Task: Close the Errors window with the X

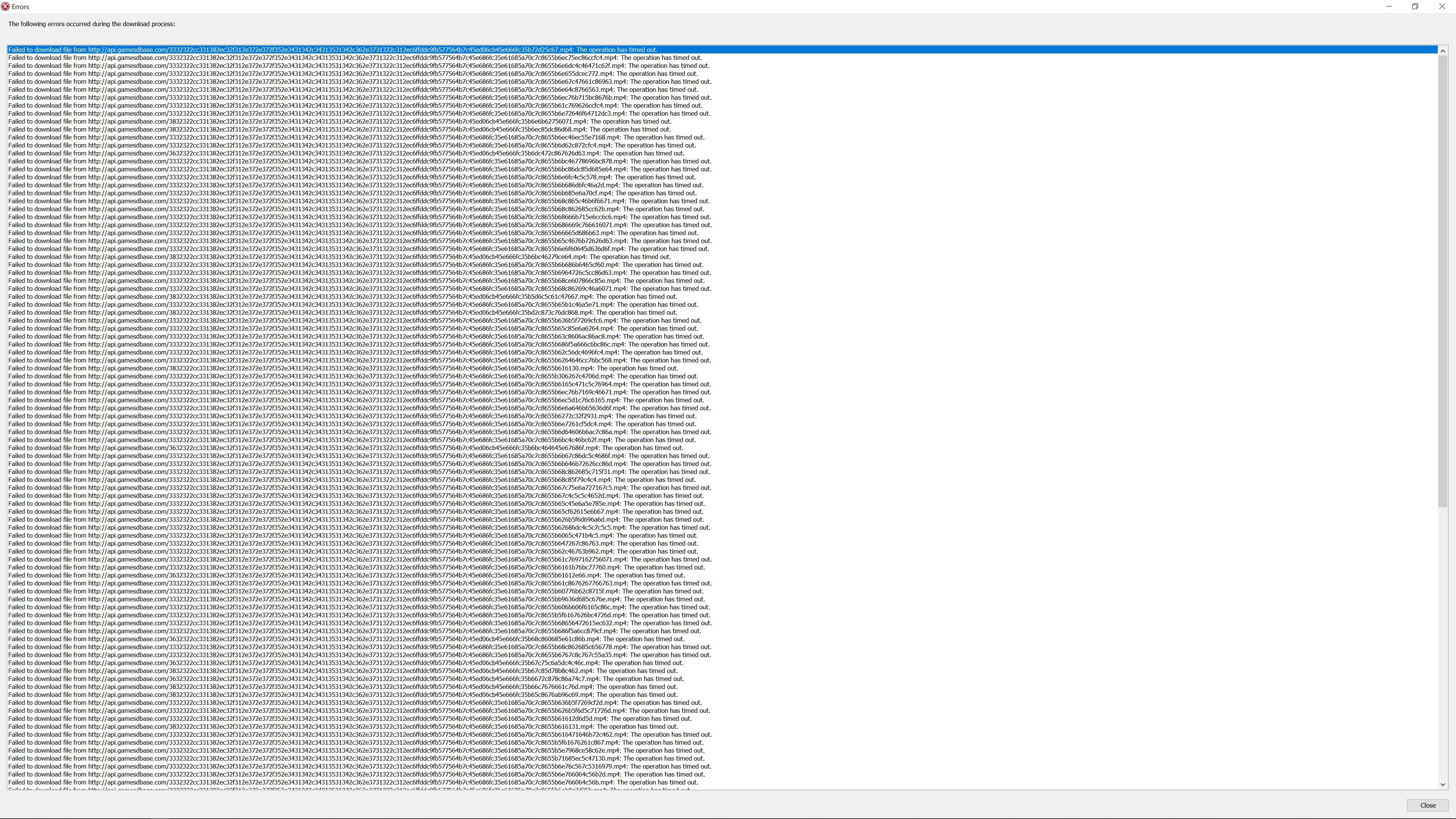Action: coord(1442,7)
